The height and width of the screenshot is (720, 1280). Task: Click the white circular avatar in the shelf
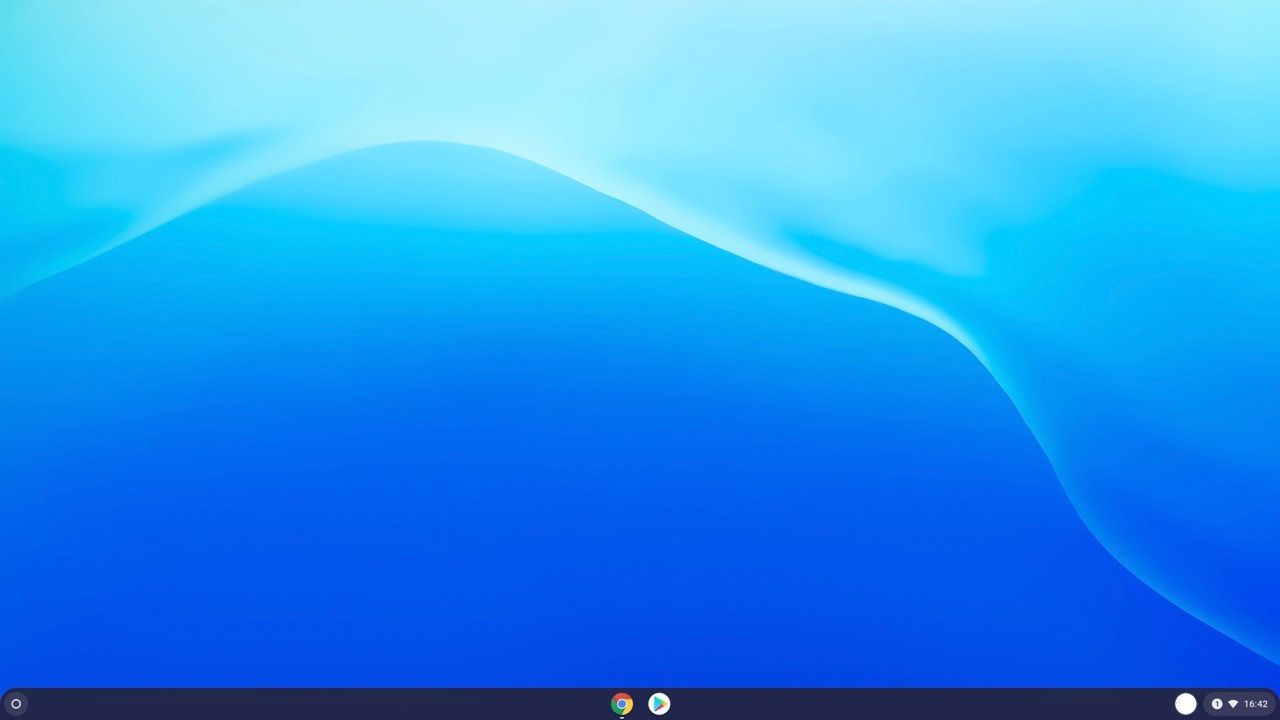1186,704
